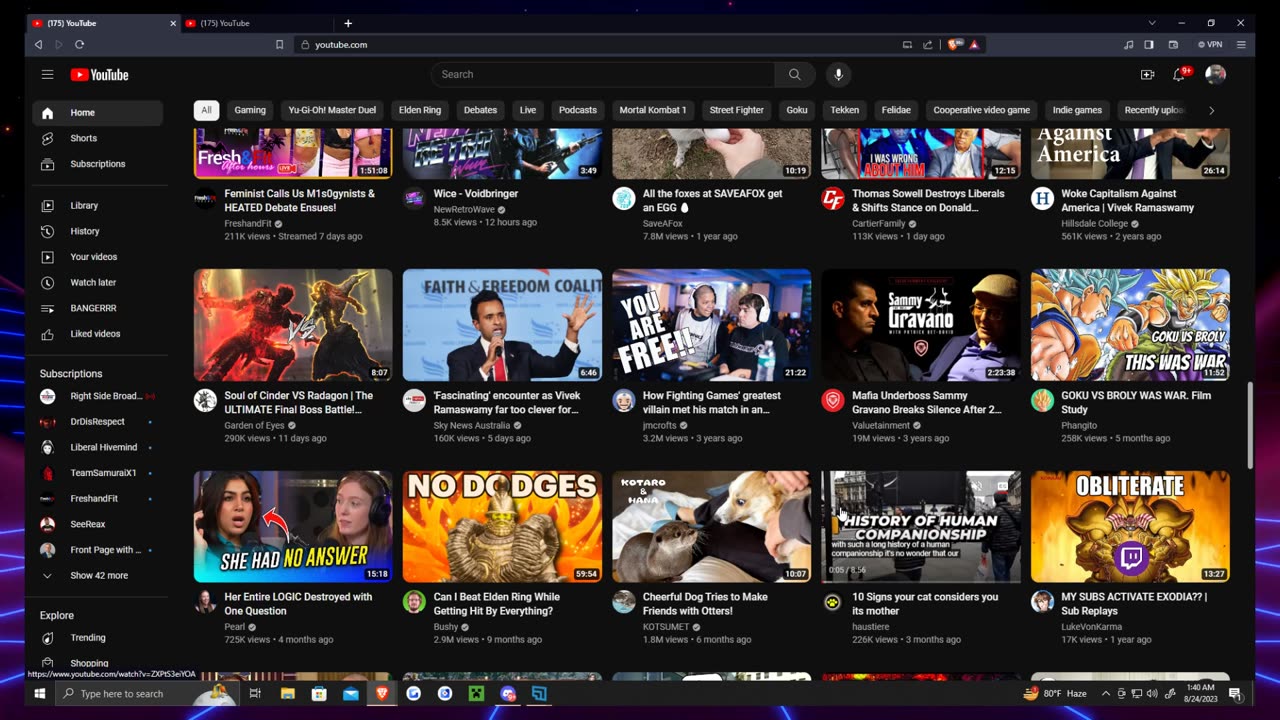Screen dimensions: 1280x720
Task: Select the Gaming filter chip
Action: [250, 110]
